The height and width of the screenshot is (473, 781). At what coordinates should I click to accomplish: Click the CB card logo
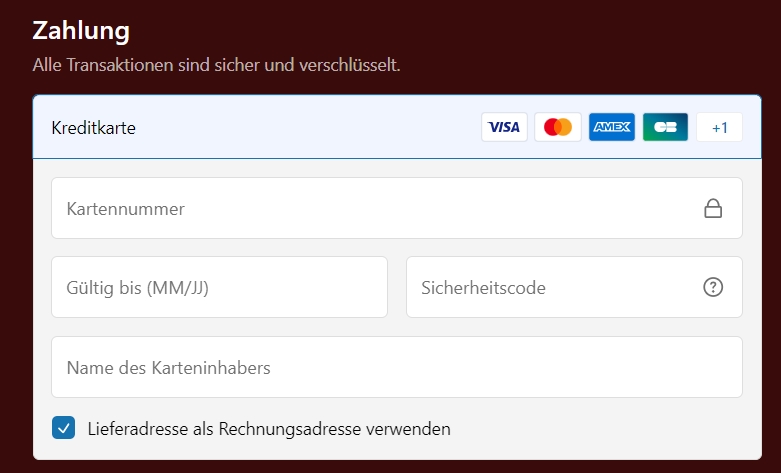point(665,127)
